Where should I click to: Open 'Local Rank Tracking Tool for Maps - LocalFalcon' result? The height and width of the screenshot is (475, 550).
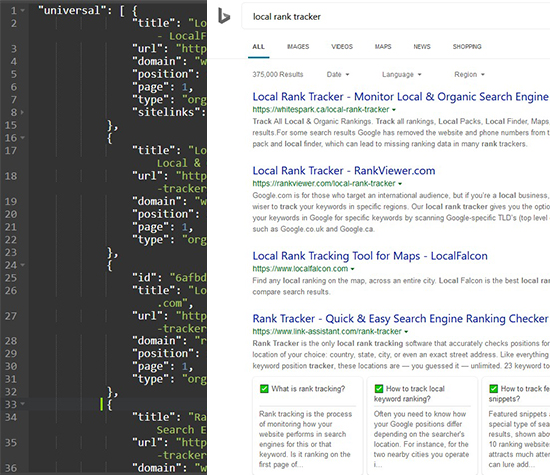point(370,256)
